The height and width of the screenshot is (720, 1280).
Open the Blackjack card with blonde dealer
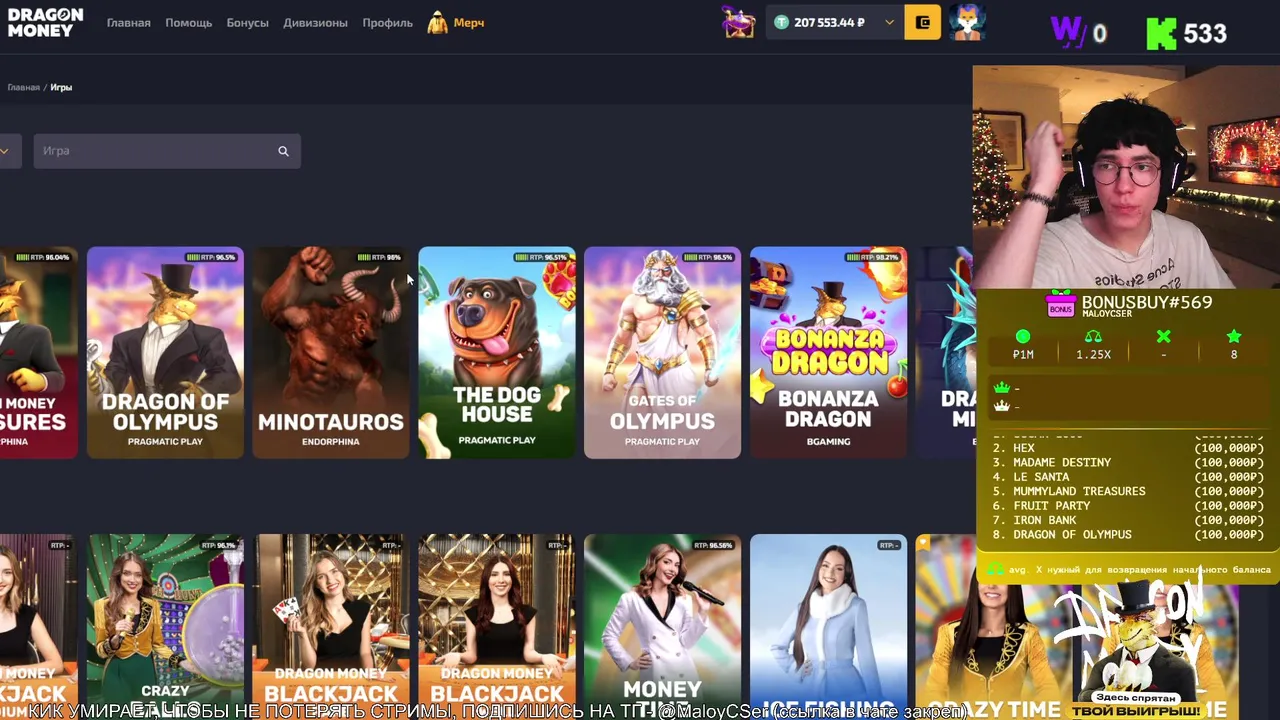pyautogui.click(x=331, y=627)
